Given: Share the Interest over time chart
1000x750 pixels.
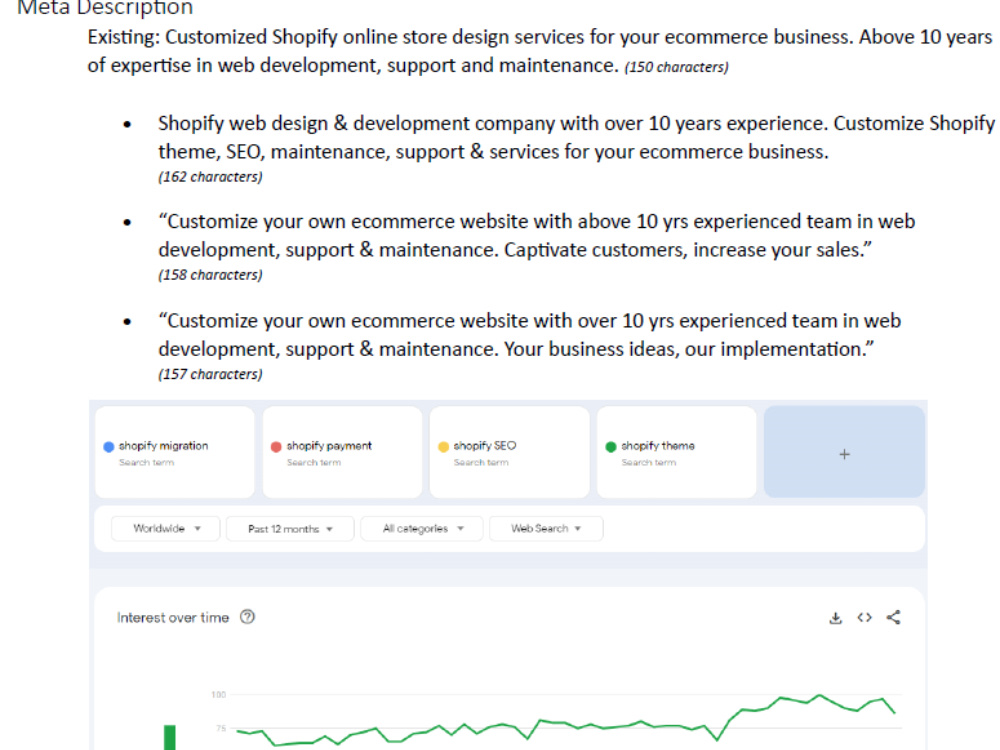Looking at the screenshot, I should click(x=893, y=617).
